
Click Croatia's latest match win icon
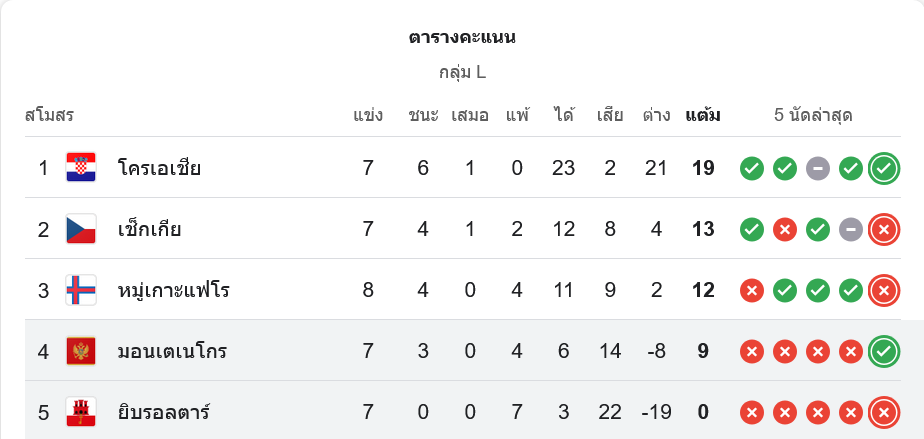click(x=883, y=168)
